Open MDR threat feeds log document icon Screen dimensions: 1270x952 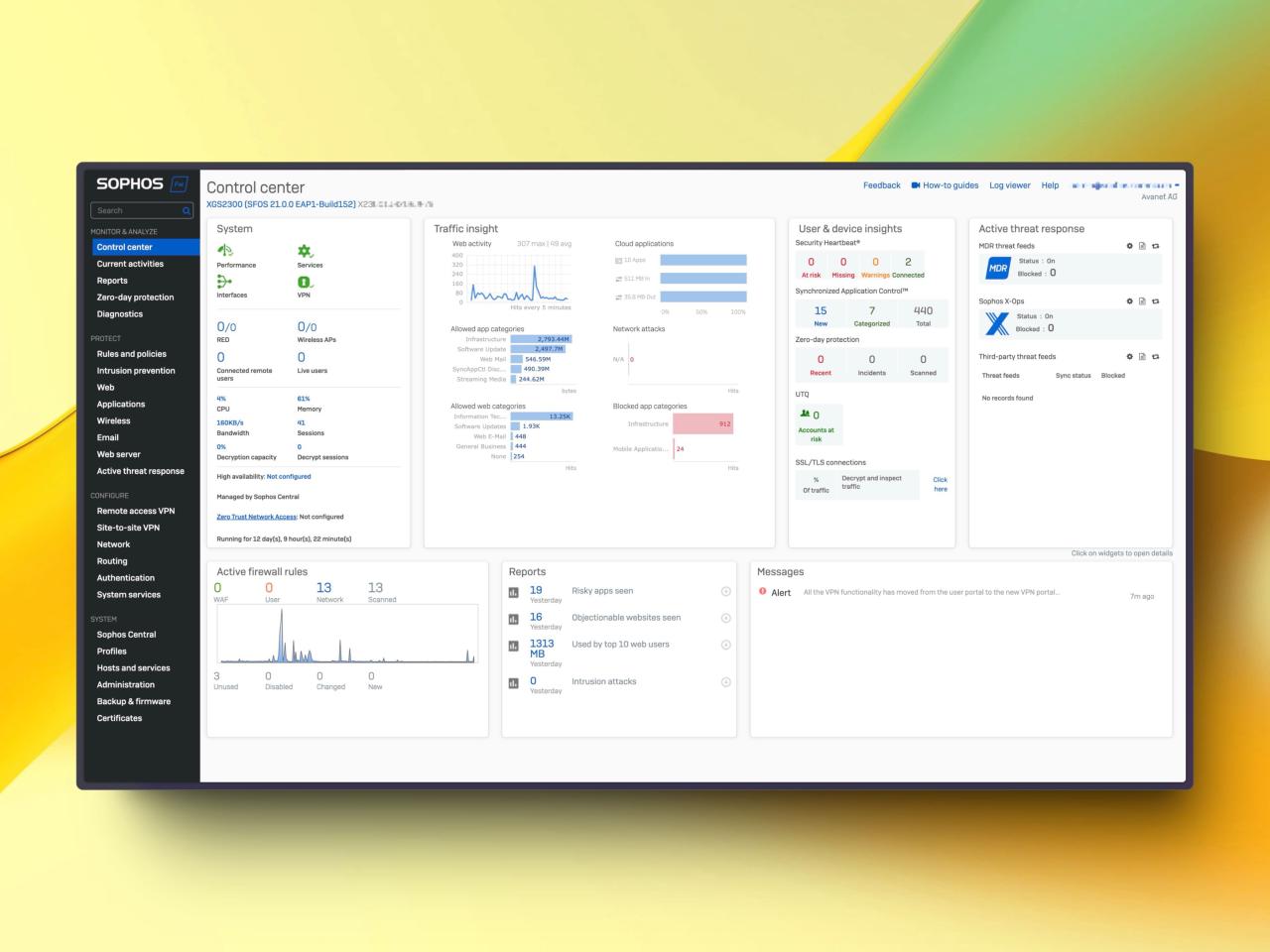[x=1142, y=246]
